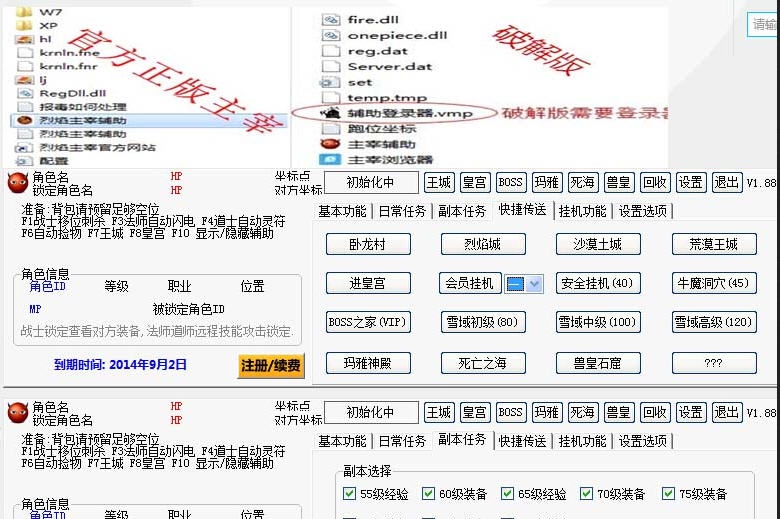This screenshot has width=780, height=519.
Task: Enable the 55级经验 checkbox
Action: tap(349, 494)
